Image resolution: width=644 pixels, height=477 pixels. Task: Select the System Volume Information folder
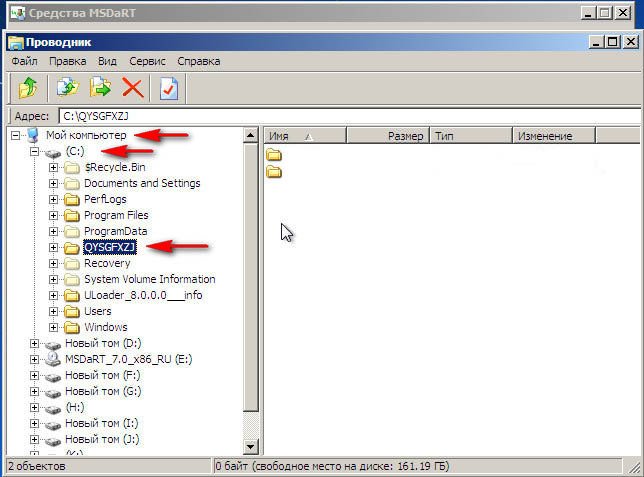150,280
